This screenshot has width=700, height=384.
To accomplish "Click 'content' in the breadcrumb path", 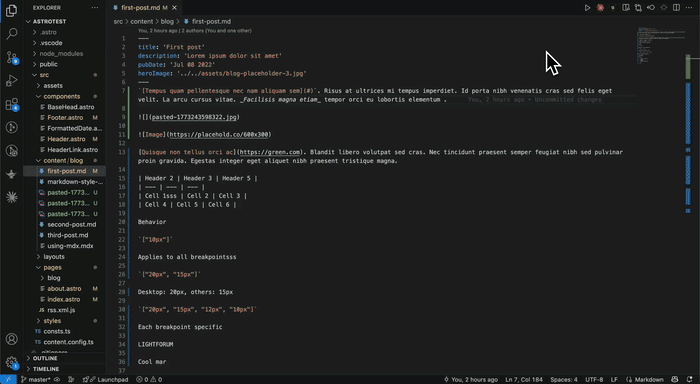I will click(142, 21).
